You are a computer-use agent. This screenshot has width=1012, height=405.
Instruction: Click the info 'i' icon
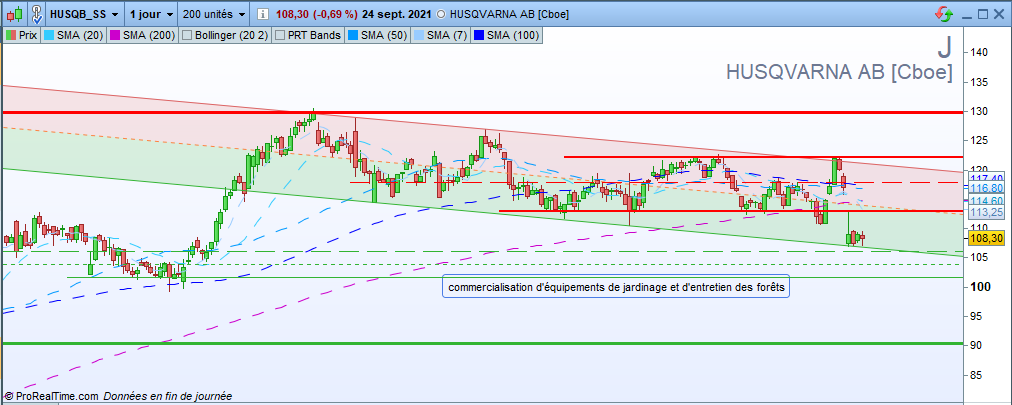[x=263, y=14]
